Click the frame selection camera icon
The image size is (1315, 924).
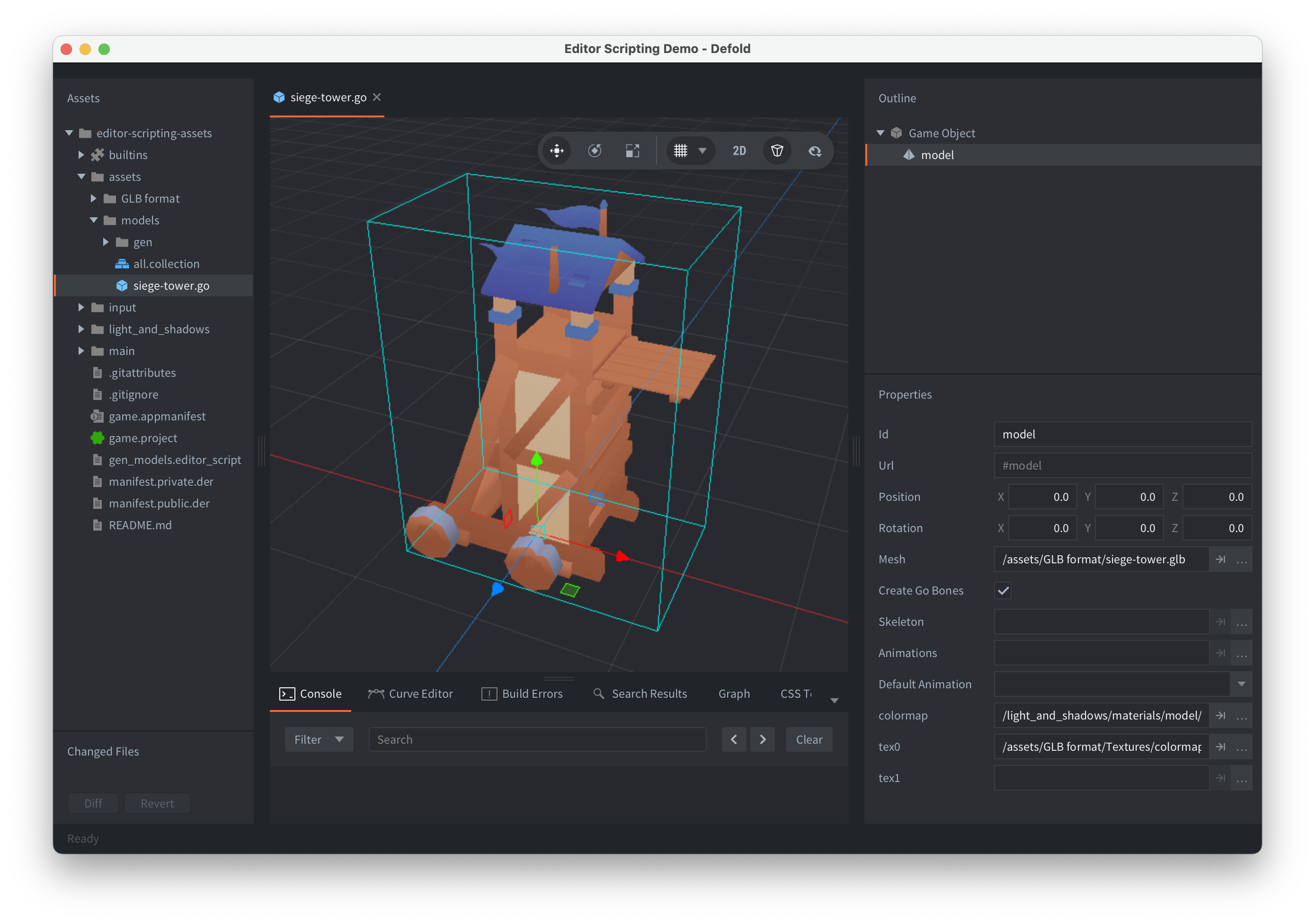(x=815, y=151)
